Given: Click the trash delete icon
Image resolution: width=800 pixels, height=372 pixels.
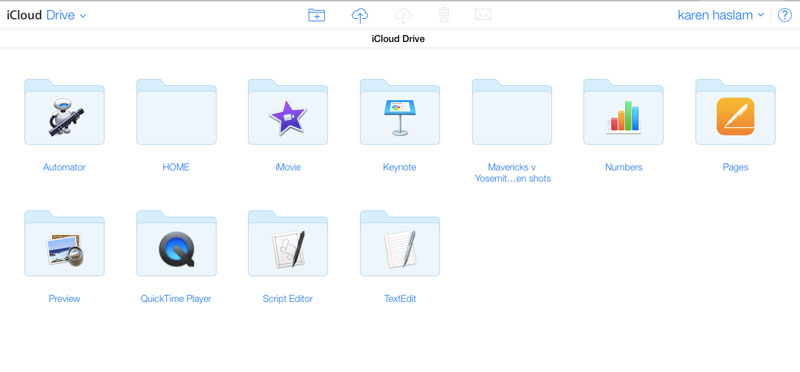Looking at the screenshot, I should click(x=444, y=15).
